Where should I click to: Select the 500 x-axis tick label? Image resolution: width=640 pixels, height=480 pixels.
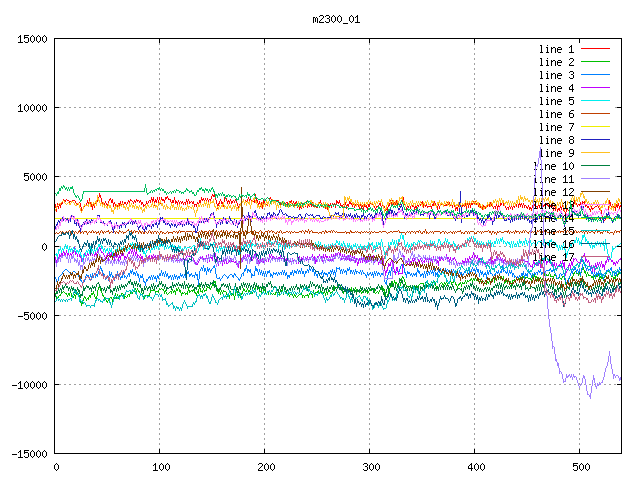click(579, 467)
